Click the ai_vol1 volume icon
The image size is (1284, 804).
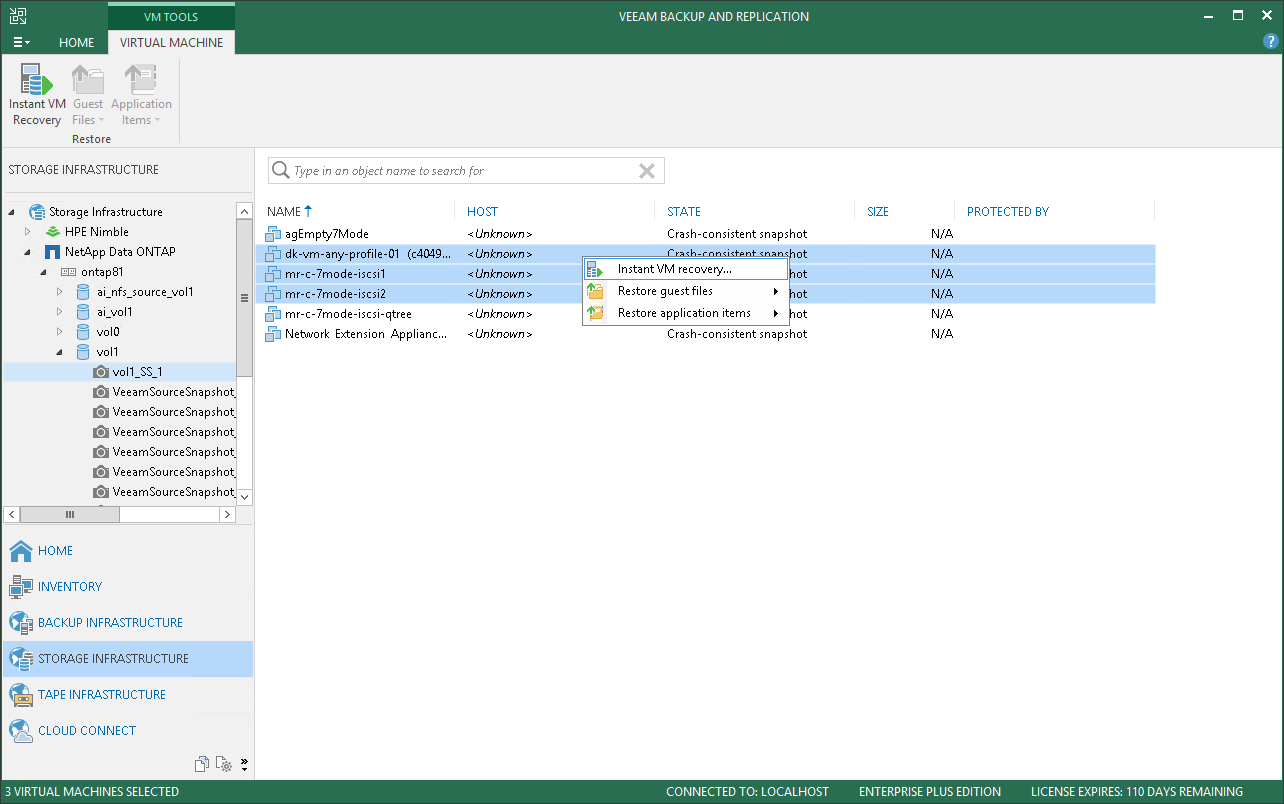85,312
